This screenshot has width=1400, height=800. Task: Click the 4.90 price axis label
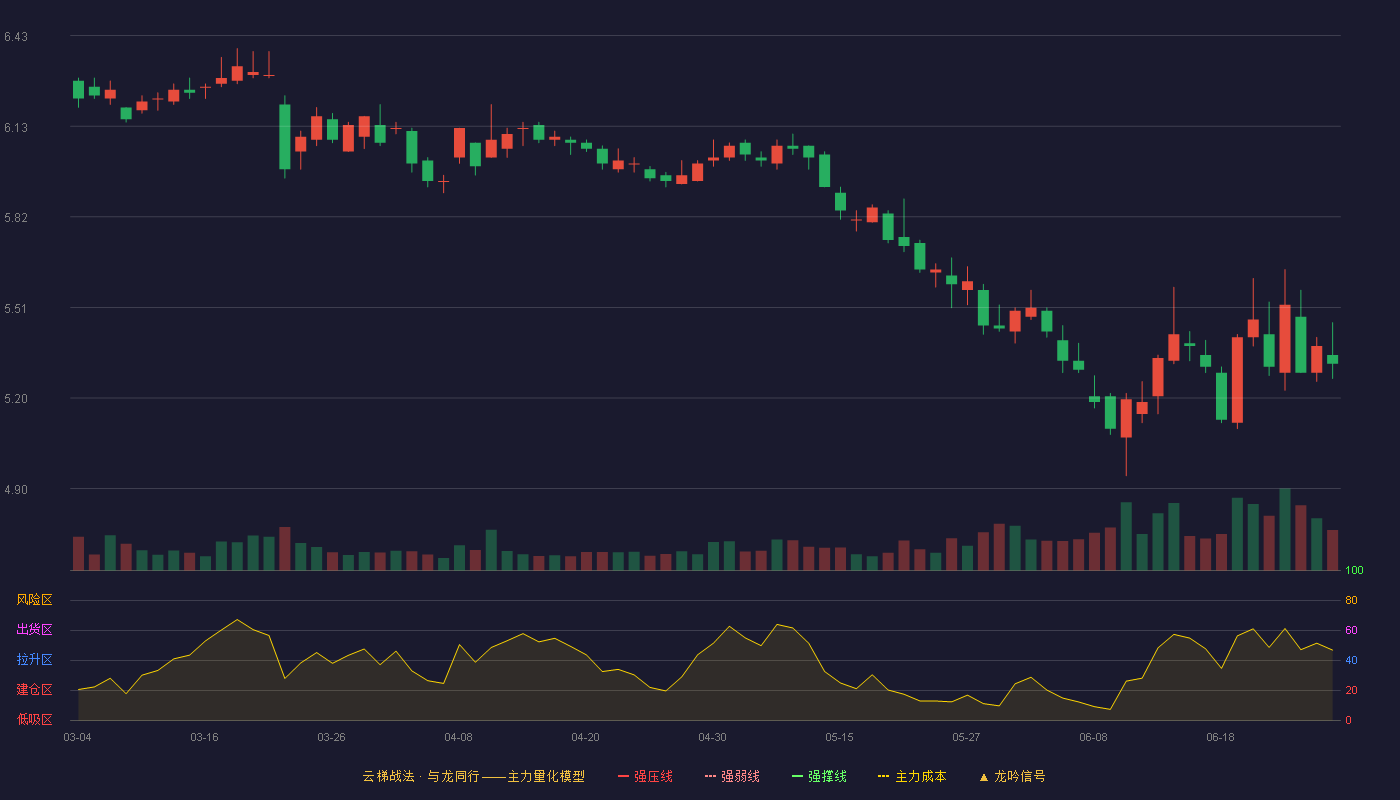tap(16, 490)
